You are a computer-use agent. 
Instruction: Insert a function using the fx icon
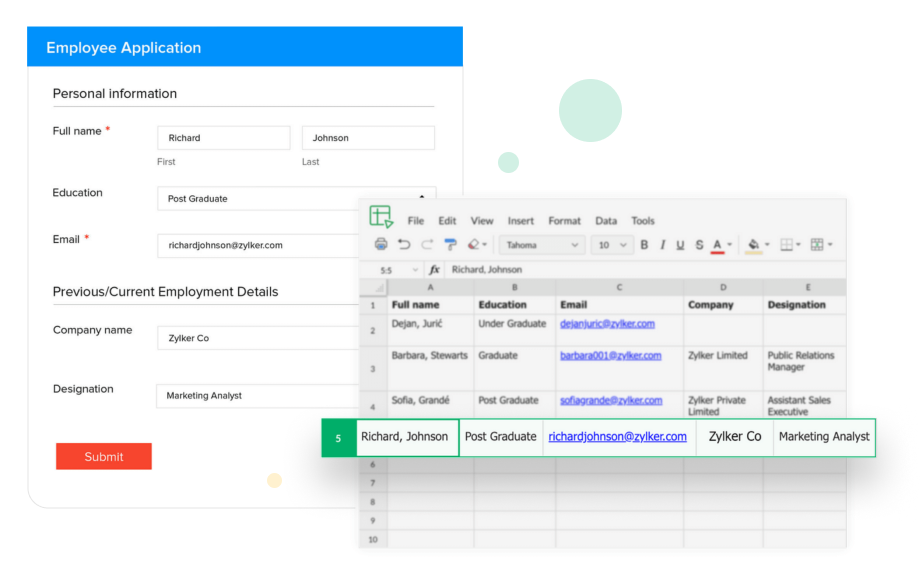pos(434,270)
